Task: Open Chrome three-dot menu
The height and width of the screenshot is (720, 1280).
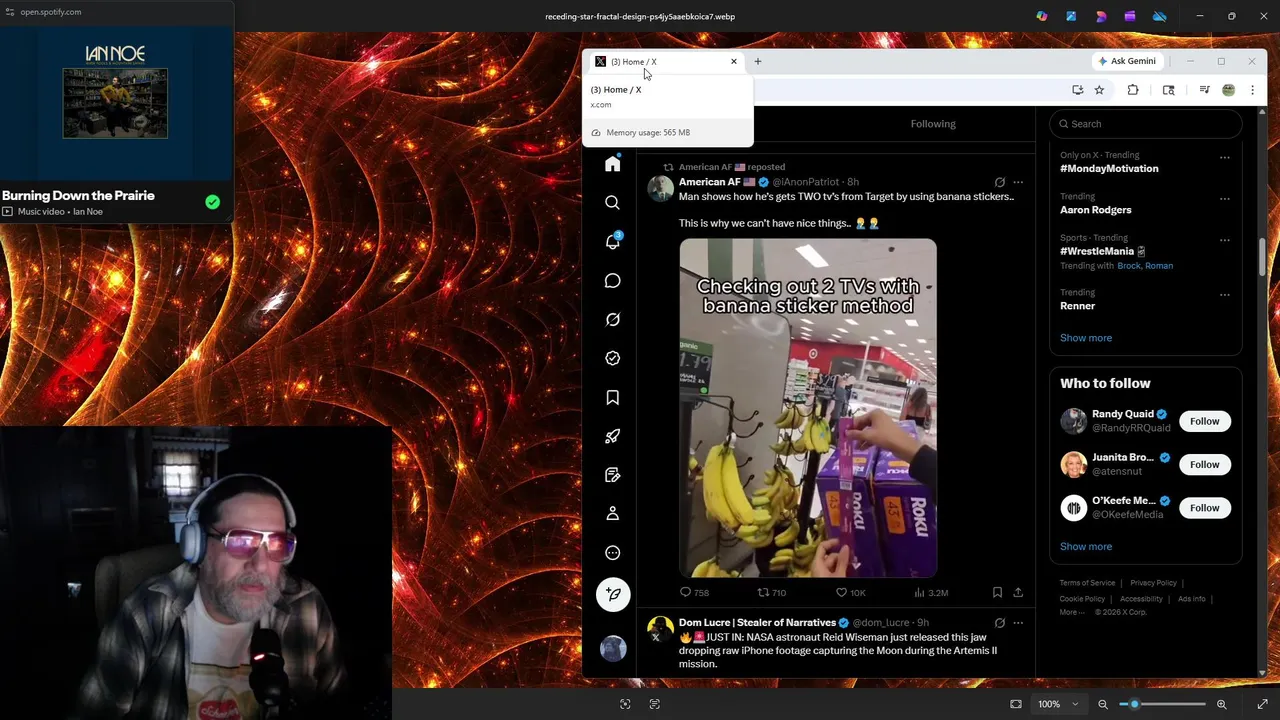Action: 1252,90
